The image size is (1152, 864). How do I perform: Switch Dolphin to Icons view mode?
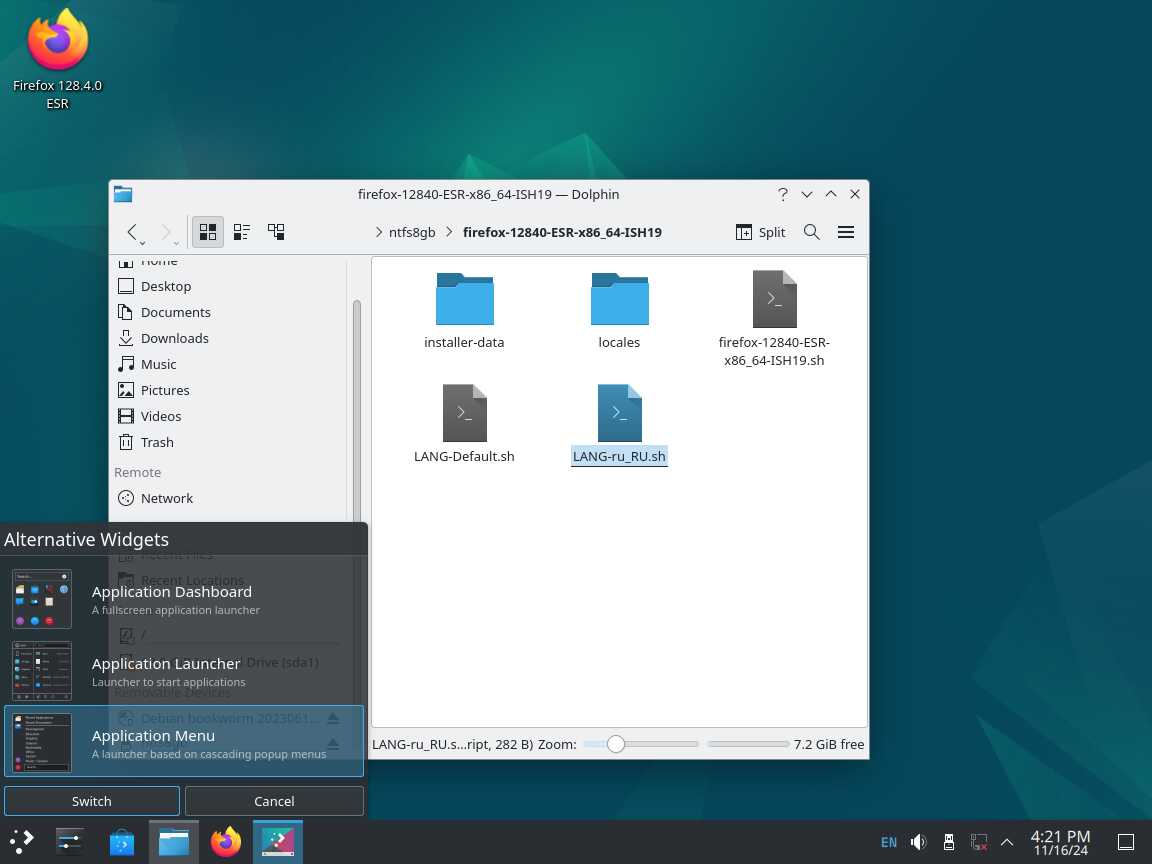coord(208,232)
